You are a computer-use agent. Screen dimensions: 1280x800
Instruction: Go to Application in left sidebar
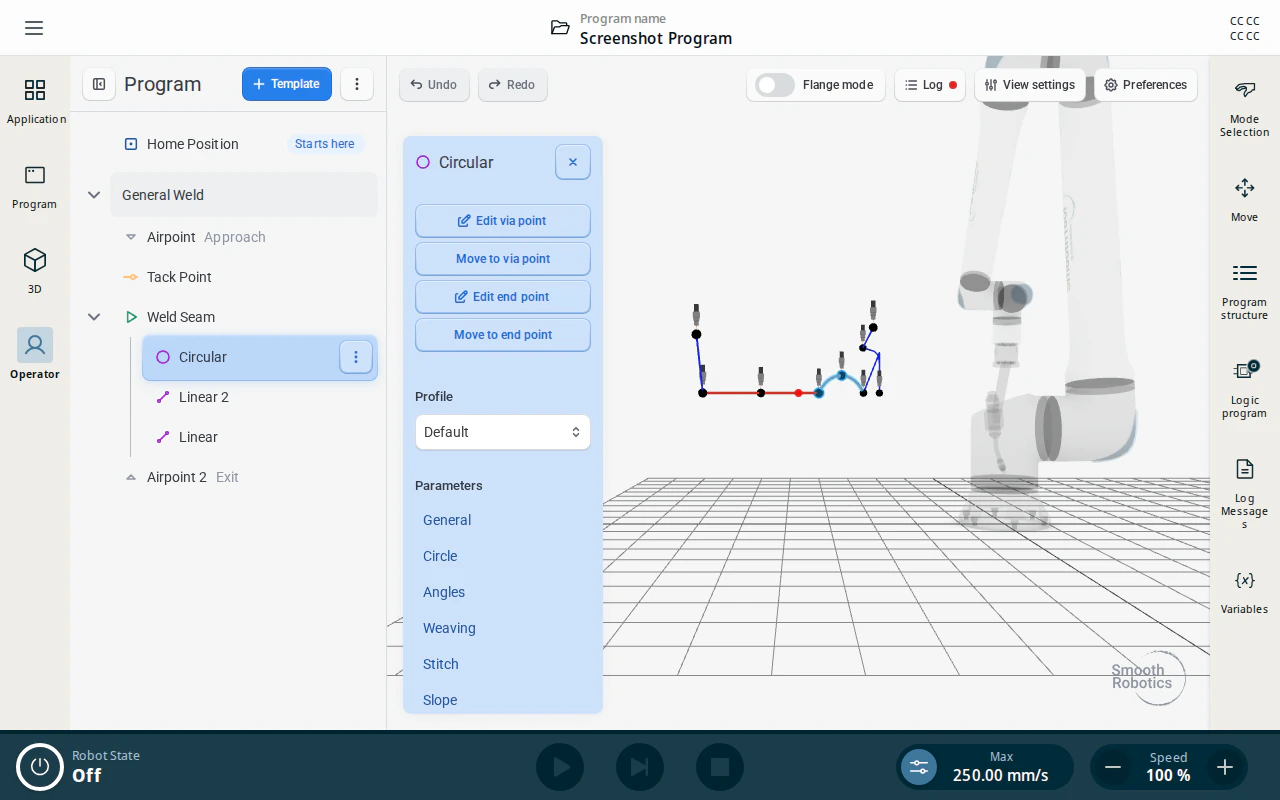(35, 103)
